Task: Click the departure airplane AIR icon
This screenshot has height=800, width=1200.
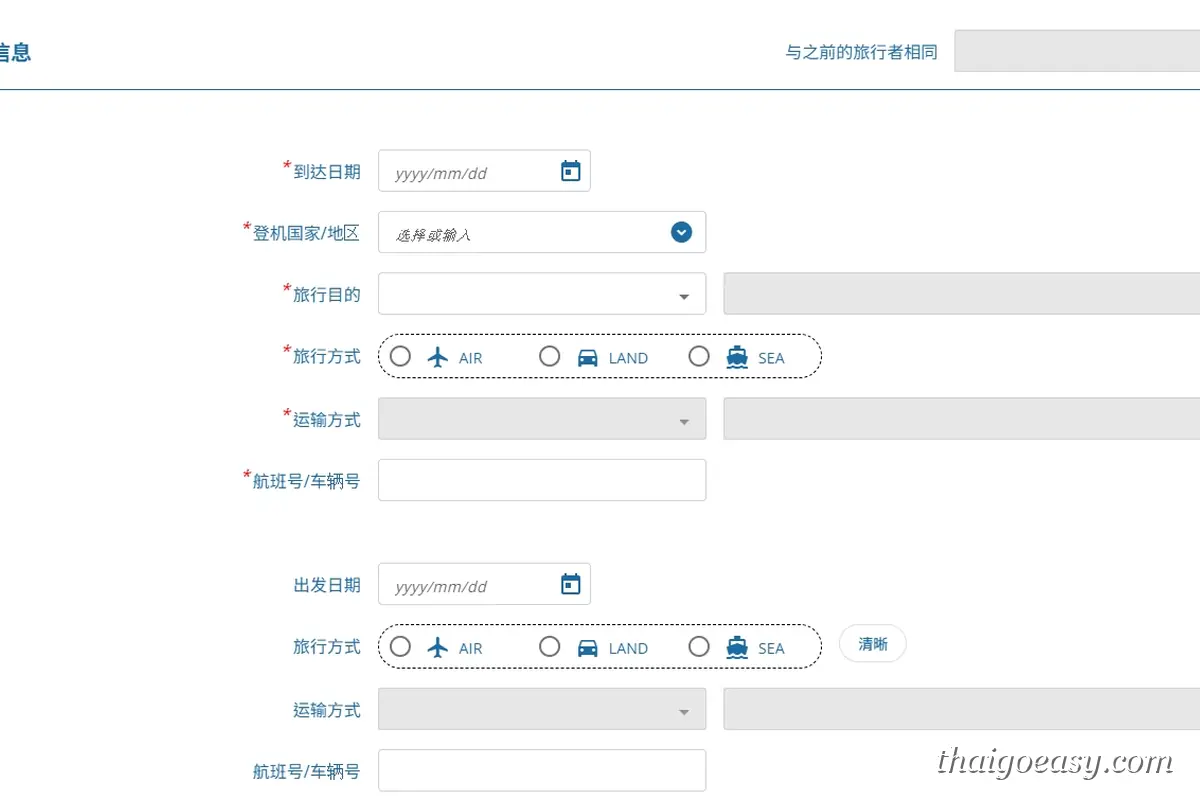Action: click(x=437, y=647)
